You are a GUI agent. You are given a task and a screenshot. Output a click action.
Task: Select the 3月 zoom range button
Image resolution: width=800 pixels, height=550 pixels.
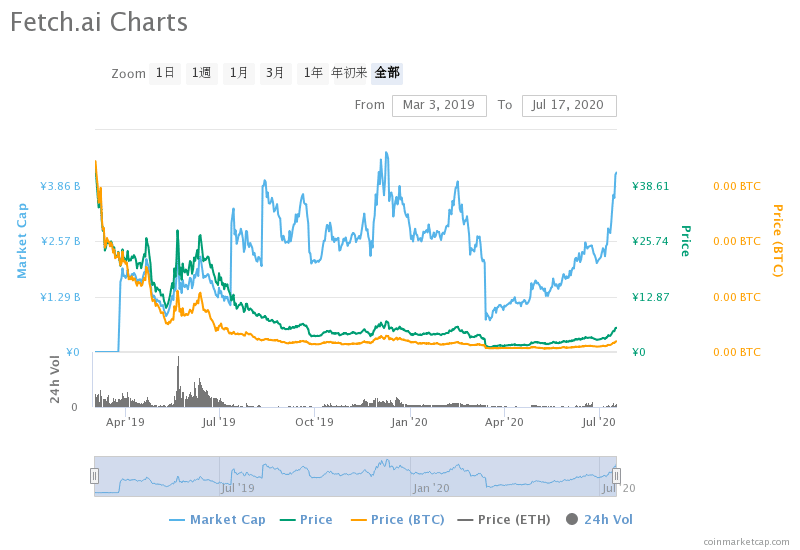coord(276,73)
